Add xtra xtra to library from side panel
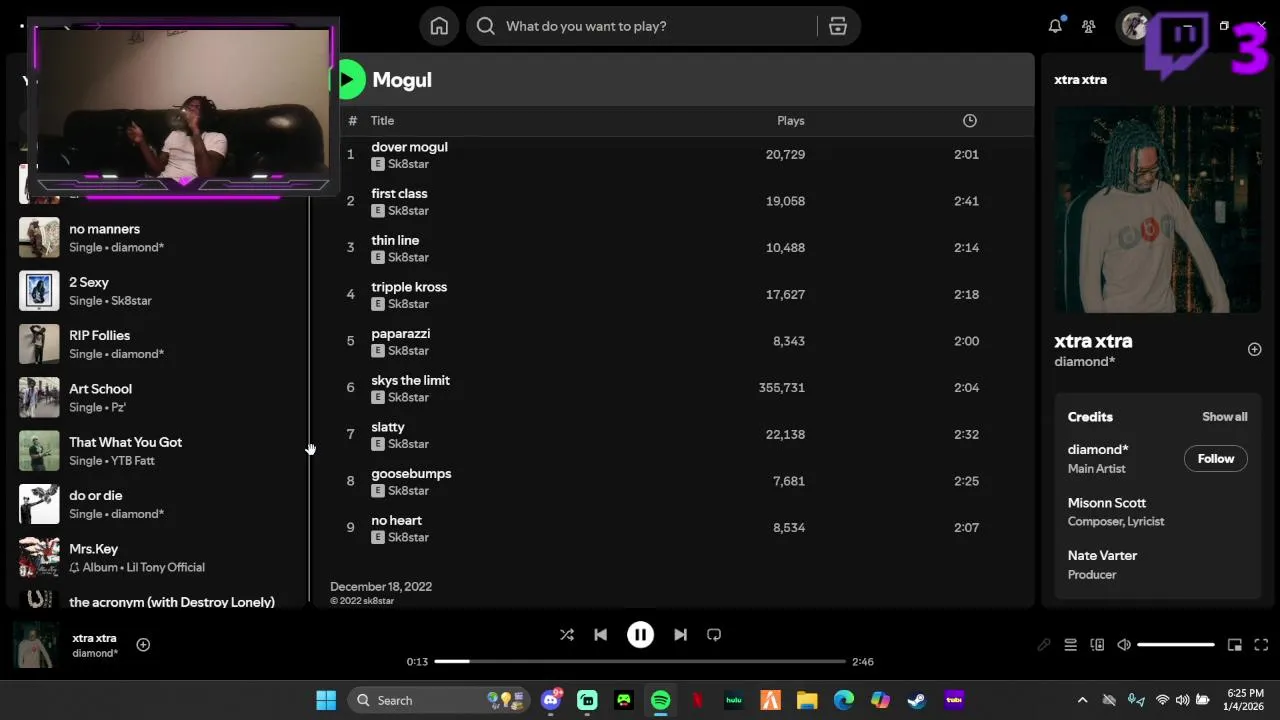 [x=1254, y=349]
